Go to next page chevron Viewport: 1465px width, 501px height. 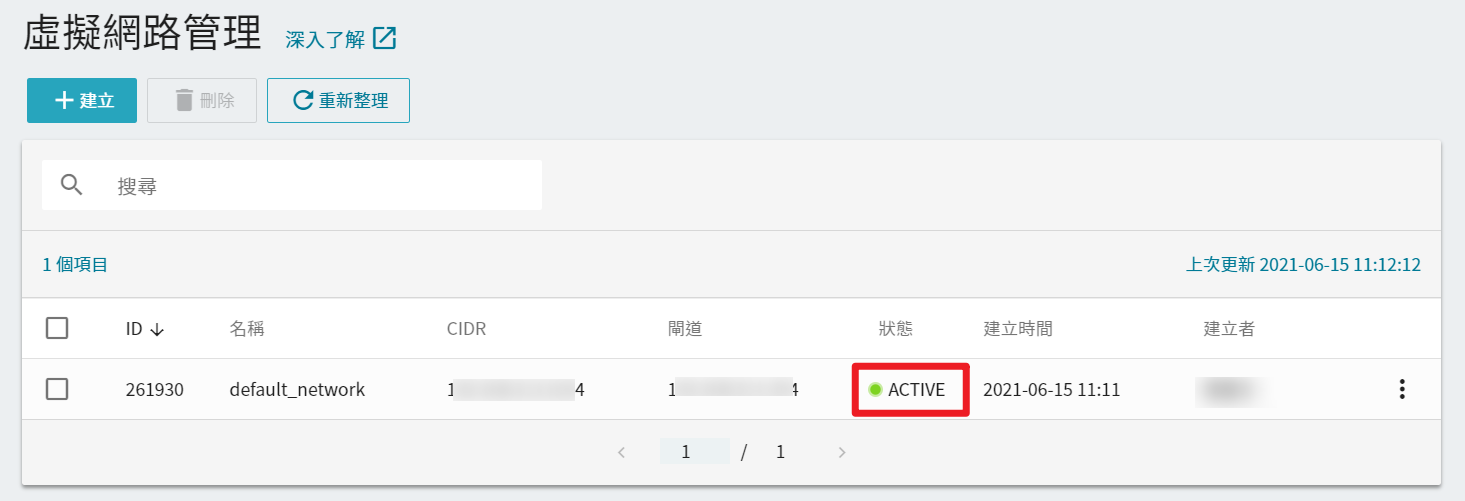(842, 452)
